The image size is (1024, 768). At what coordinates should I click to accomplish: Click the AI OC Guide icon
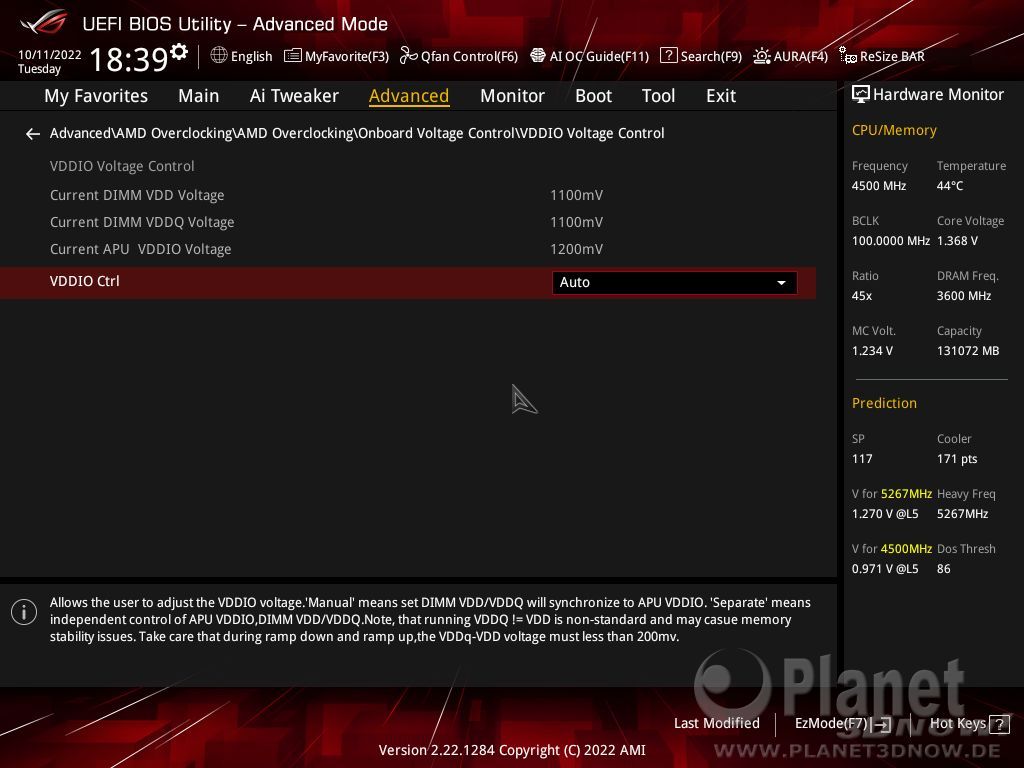tap(537, 56)
